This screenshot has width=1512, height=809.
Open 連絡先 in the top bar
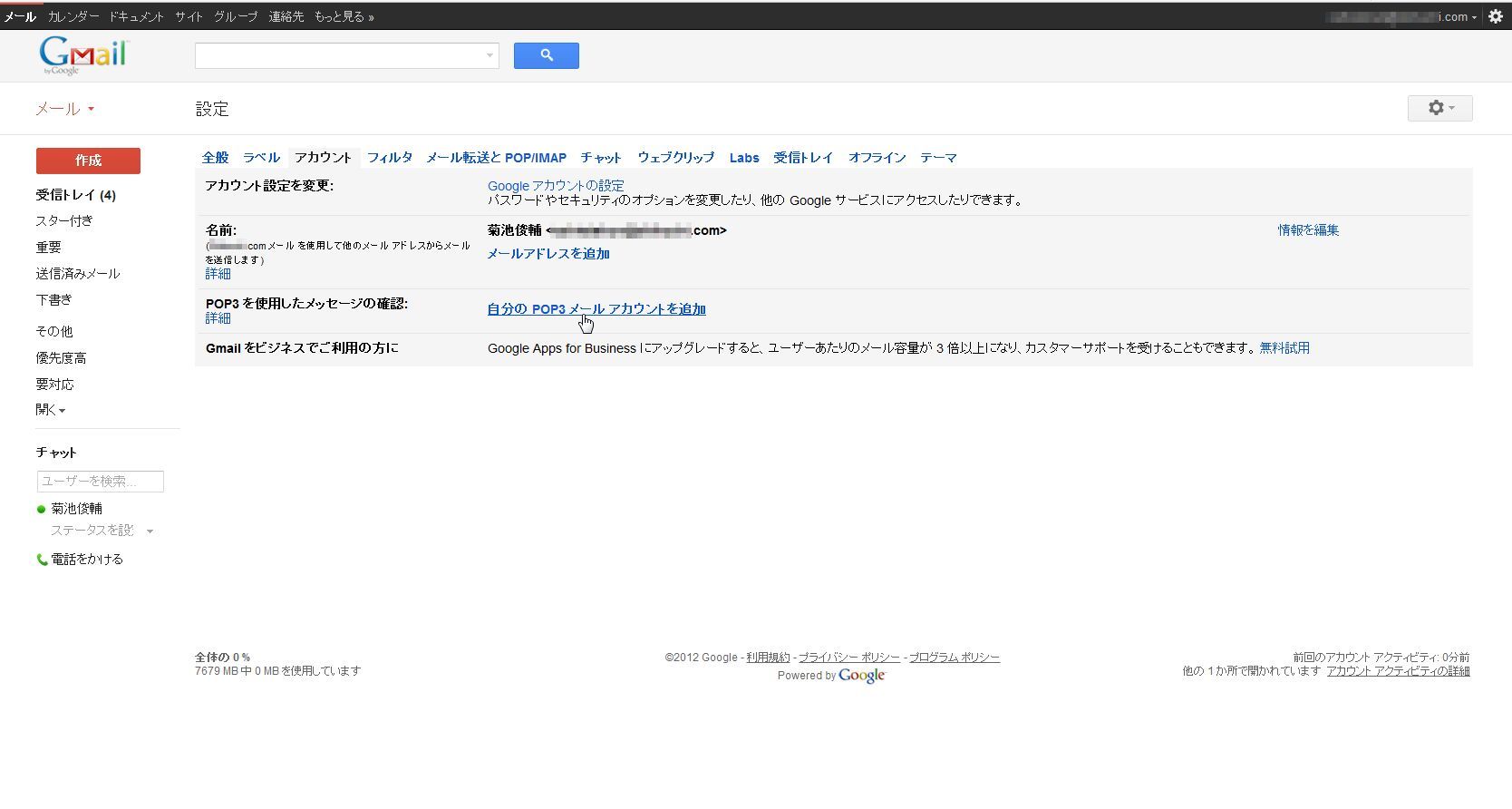[x=286, y=16]
